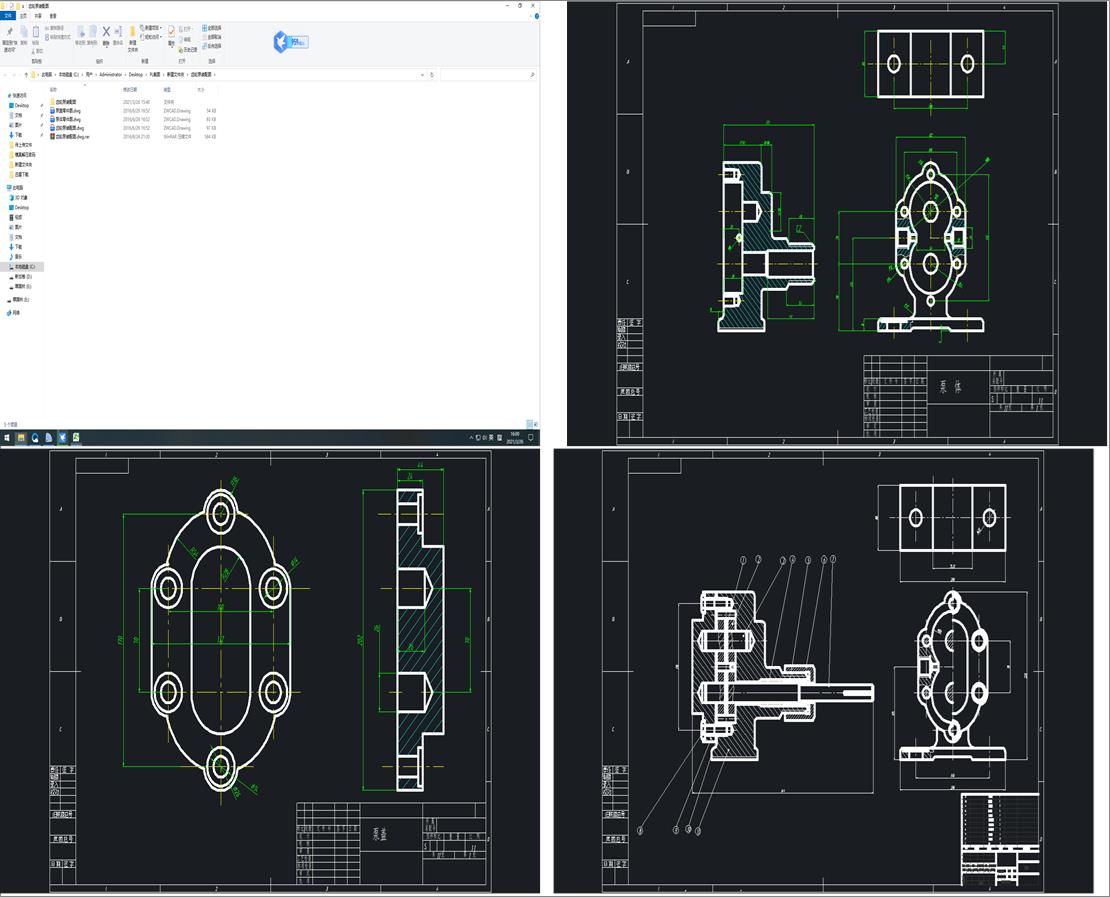This screenshot has width=1110, height=897.
Task: Open the Open command dropdown arrow
Action: click(193, 29)
